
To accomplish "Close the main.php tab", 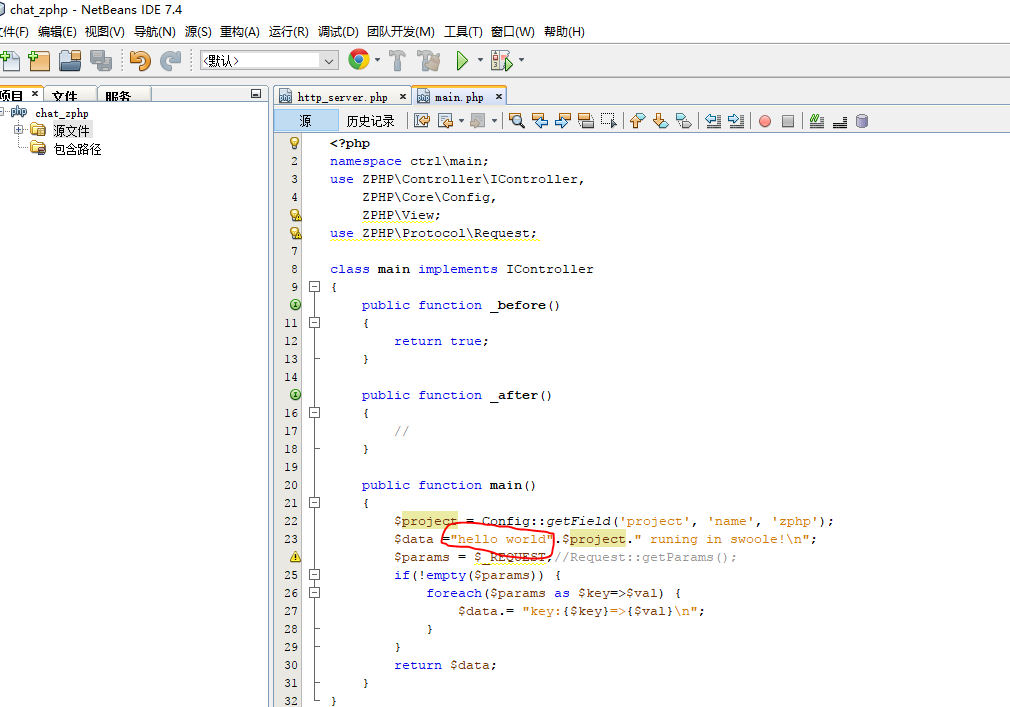I will (x=499, y=97).
